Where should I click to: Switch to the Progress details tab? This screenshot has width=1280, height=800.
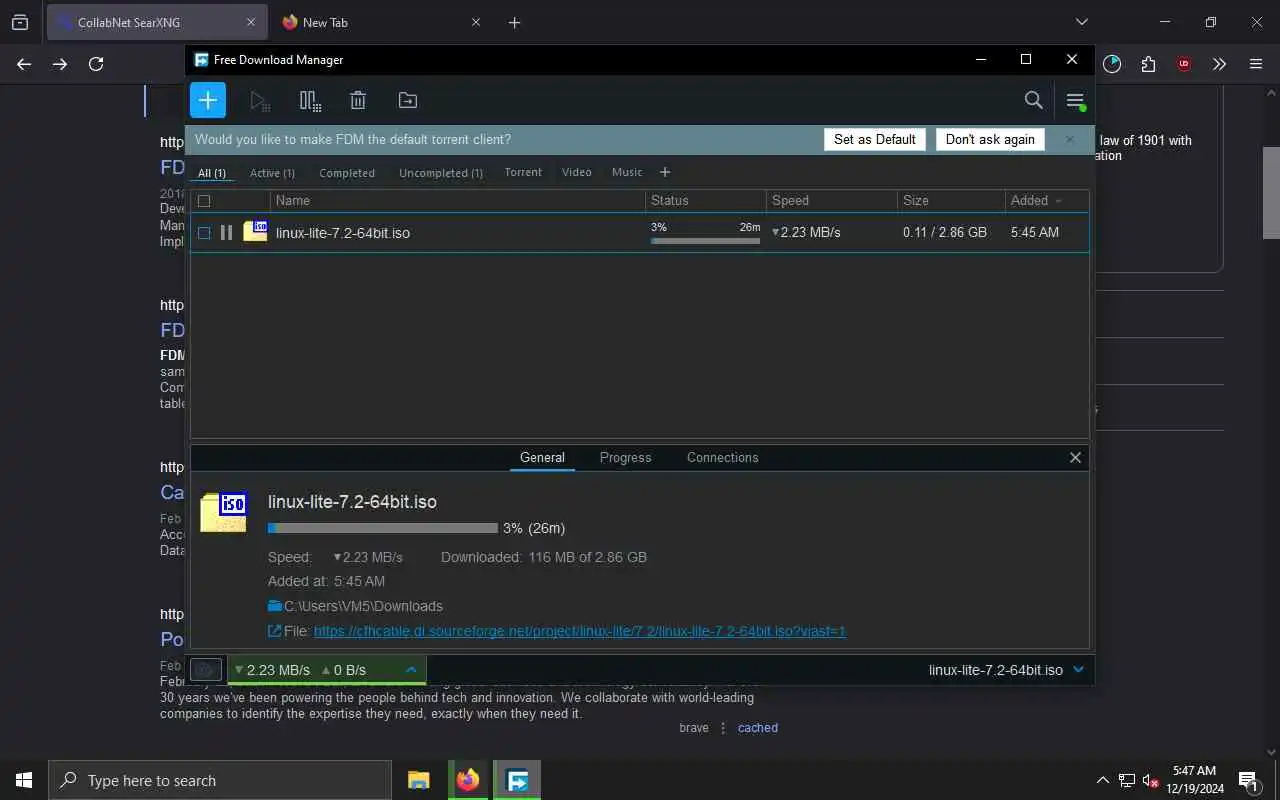pyautogui.click(x=625, y=457)
